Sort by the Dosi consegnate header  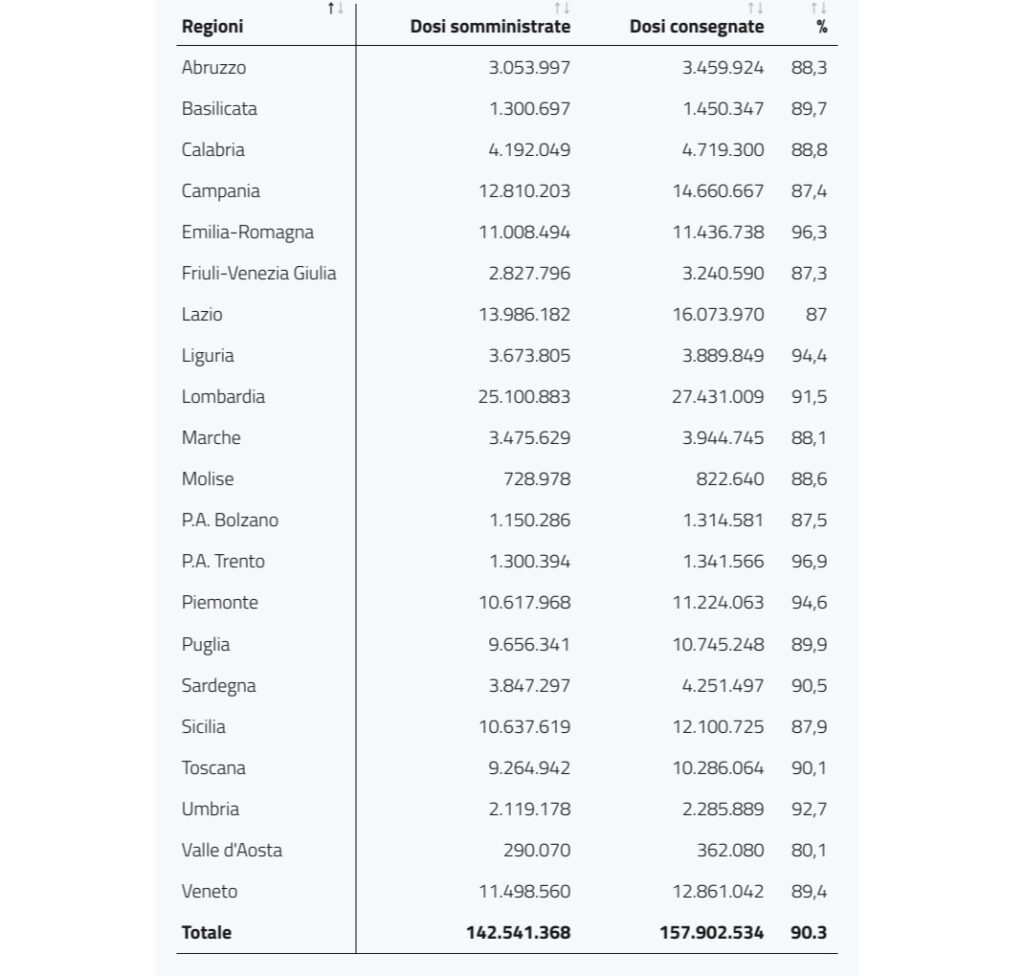click(x=696, y=27)
